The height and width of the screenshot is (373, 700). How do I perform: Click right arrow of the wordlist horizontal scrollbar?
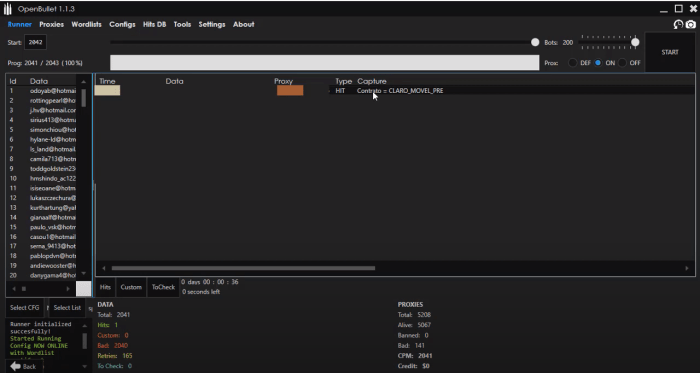tap(68, 289)
